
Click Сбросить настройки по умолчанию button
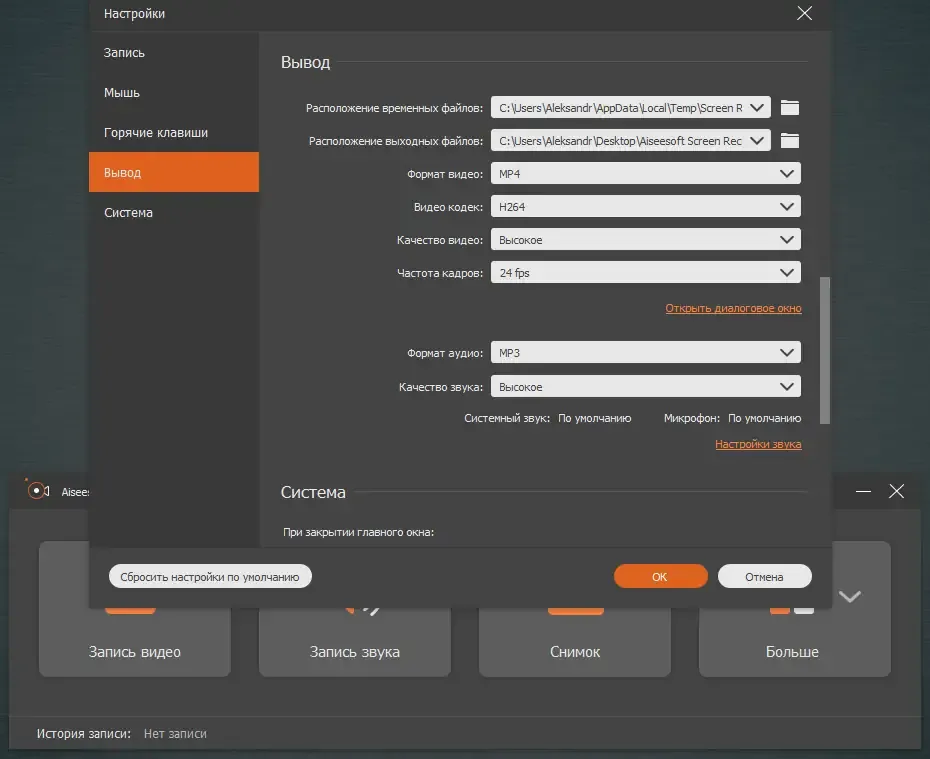[x=210, y=577]
